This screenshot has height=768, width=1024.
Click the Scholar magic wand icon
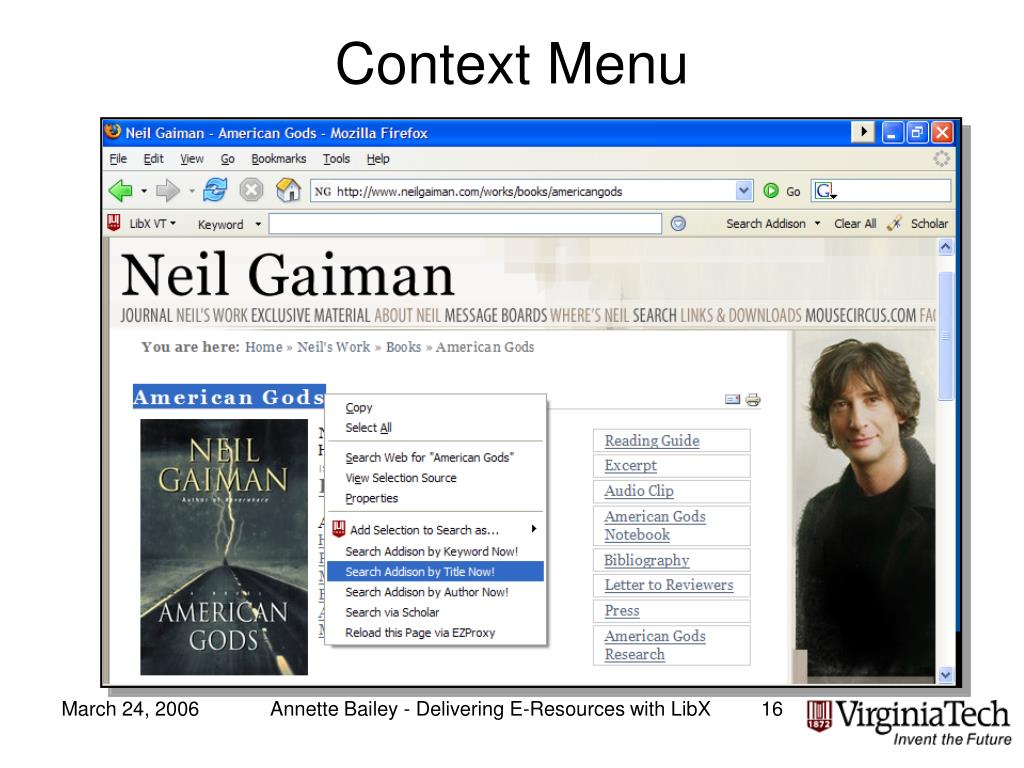point(895,223)
